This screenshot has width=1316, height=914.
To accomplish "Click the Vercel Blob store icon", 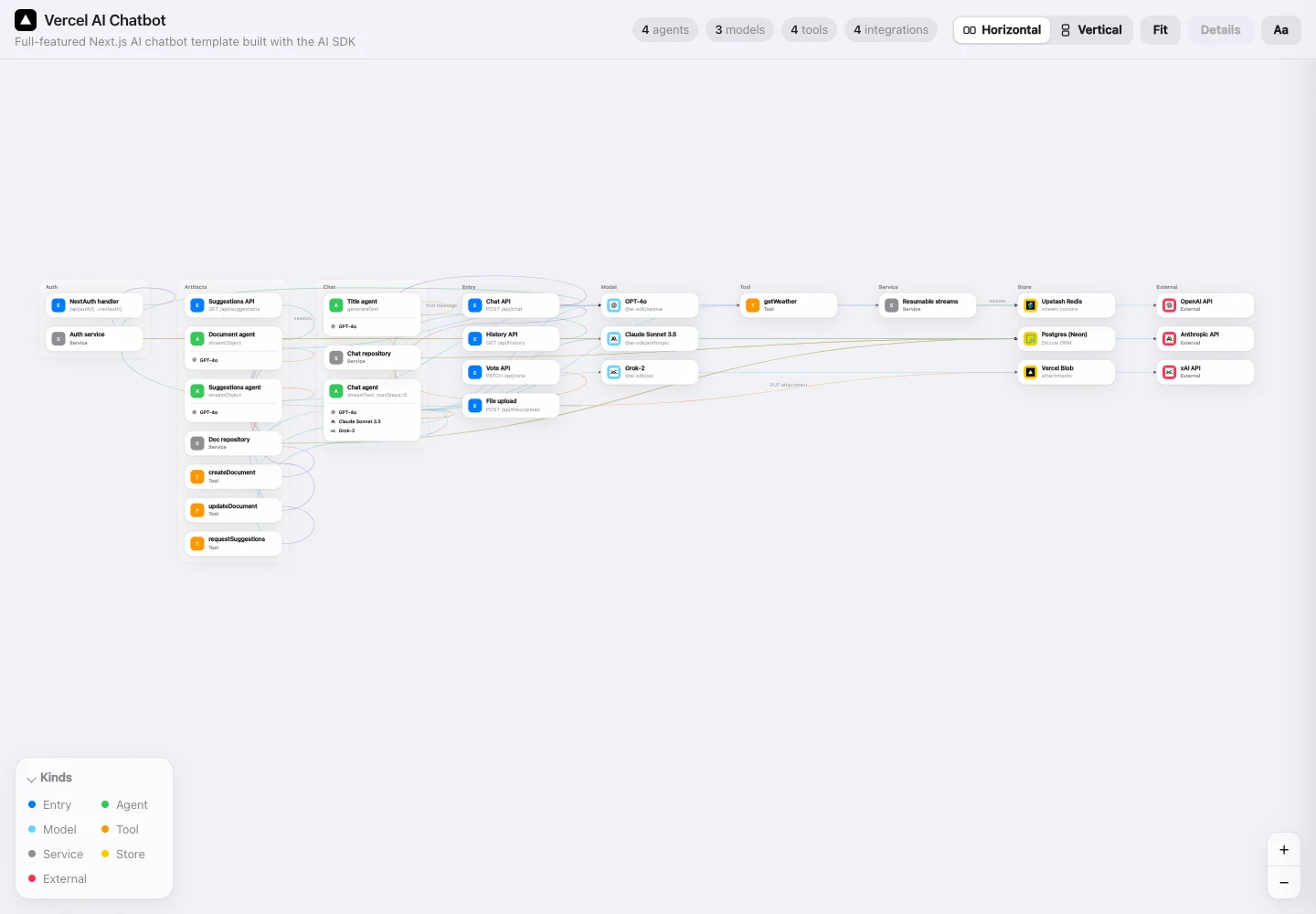I will tap(1031, 372).
